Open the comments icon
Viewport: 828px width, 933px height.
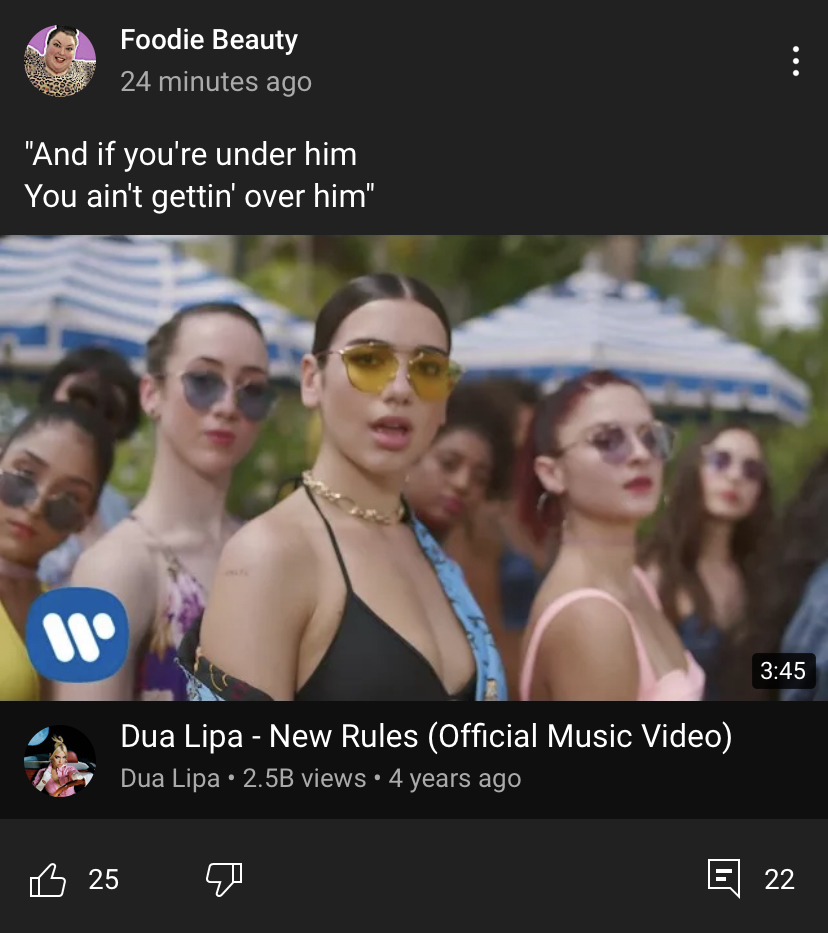click(x=724, y=878)
